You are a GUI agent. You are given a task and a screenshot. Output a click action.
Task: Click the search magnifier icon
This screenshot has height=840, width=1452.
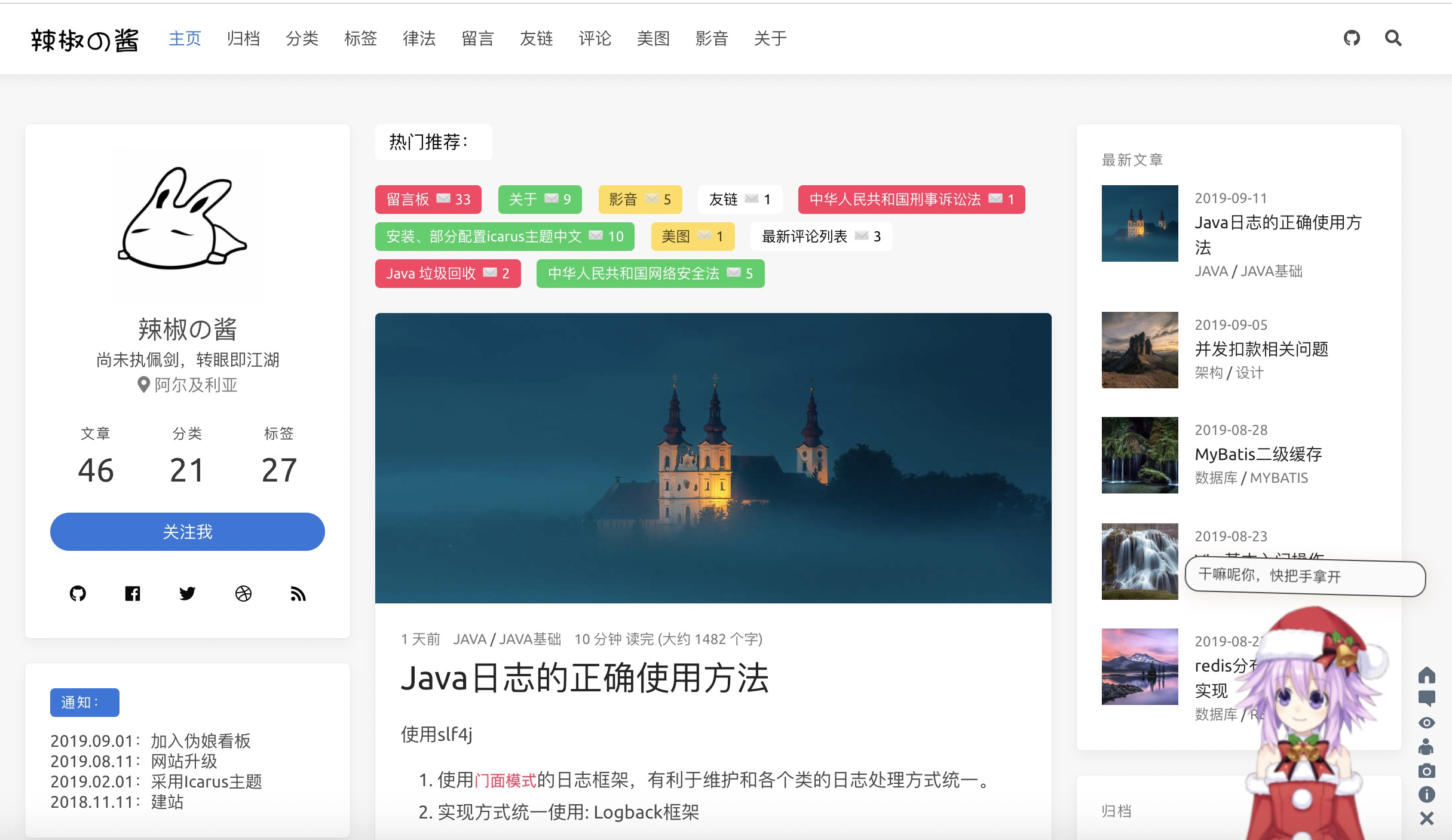(1393, 38)
